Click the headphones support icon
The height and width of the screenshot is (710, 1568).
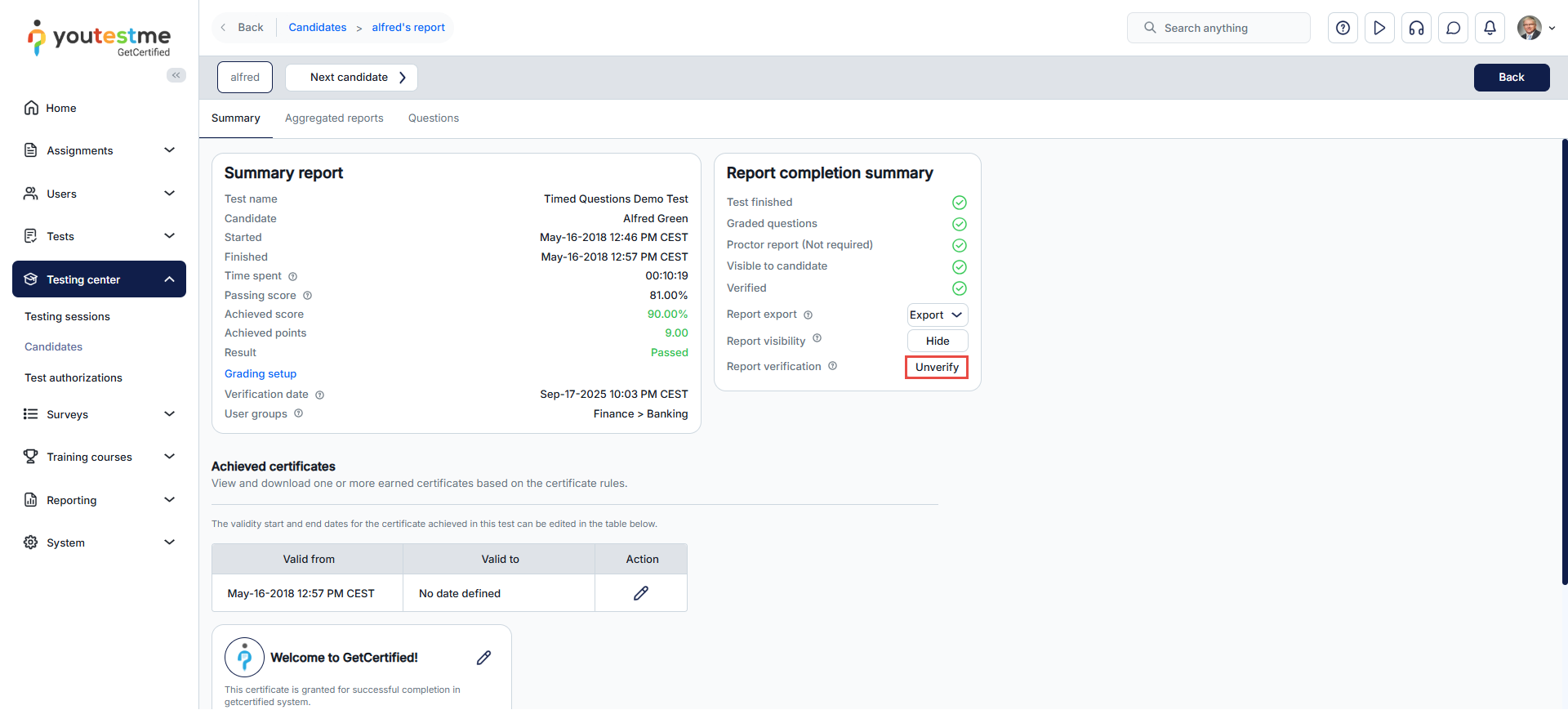[1416, 28]
